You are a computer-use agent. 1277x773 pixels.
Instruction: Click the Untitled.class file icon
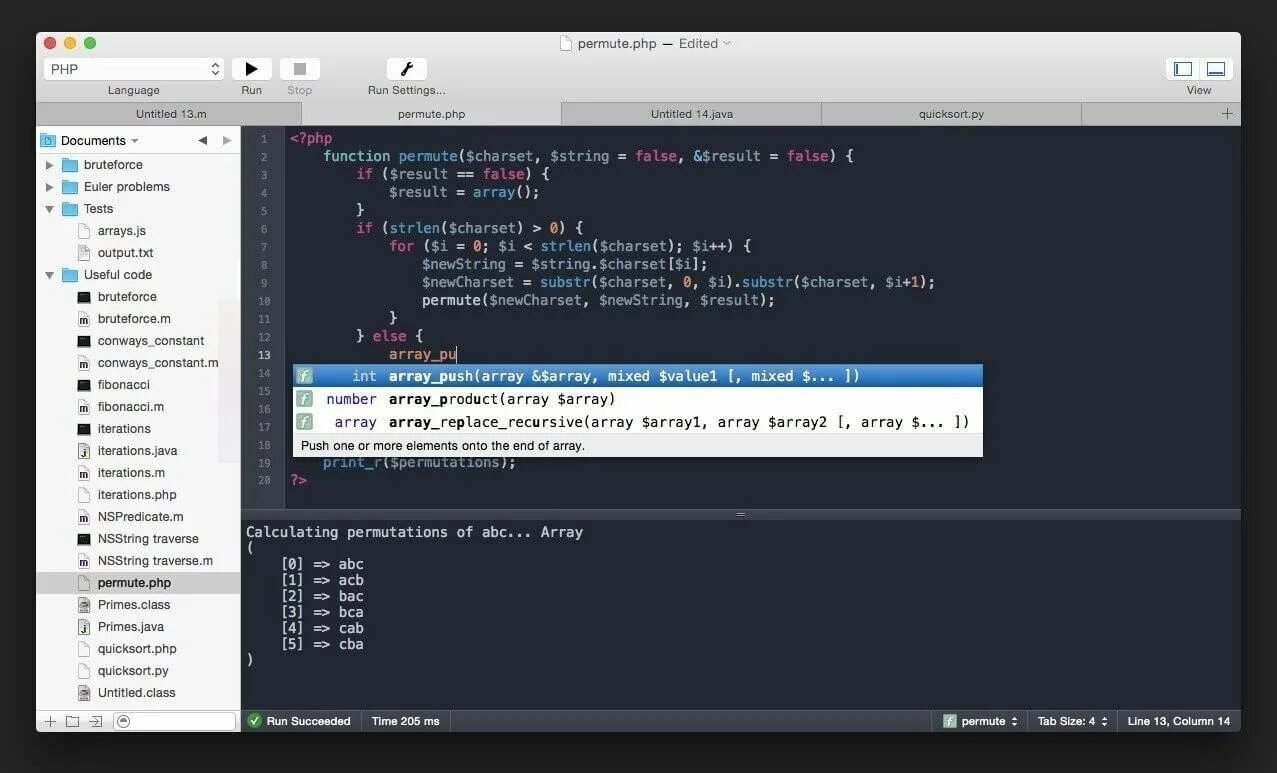[x=84, y=693]
